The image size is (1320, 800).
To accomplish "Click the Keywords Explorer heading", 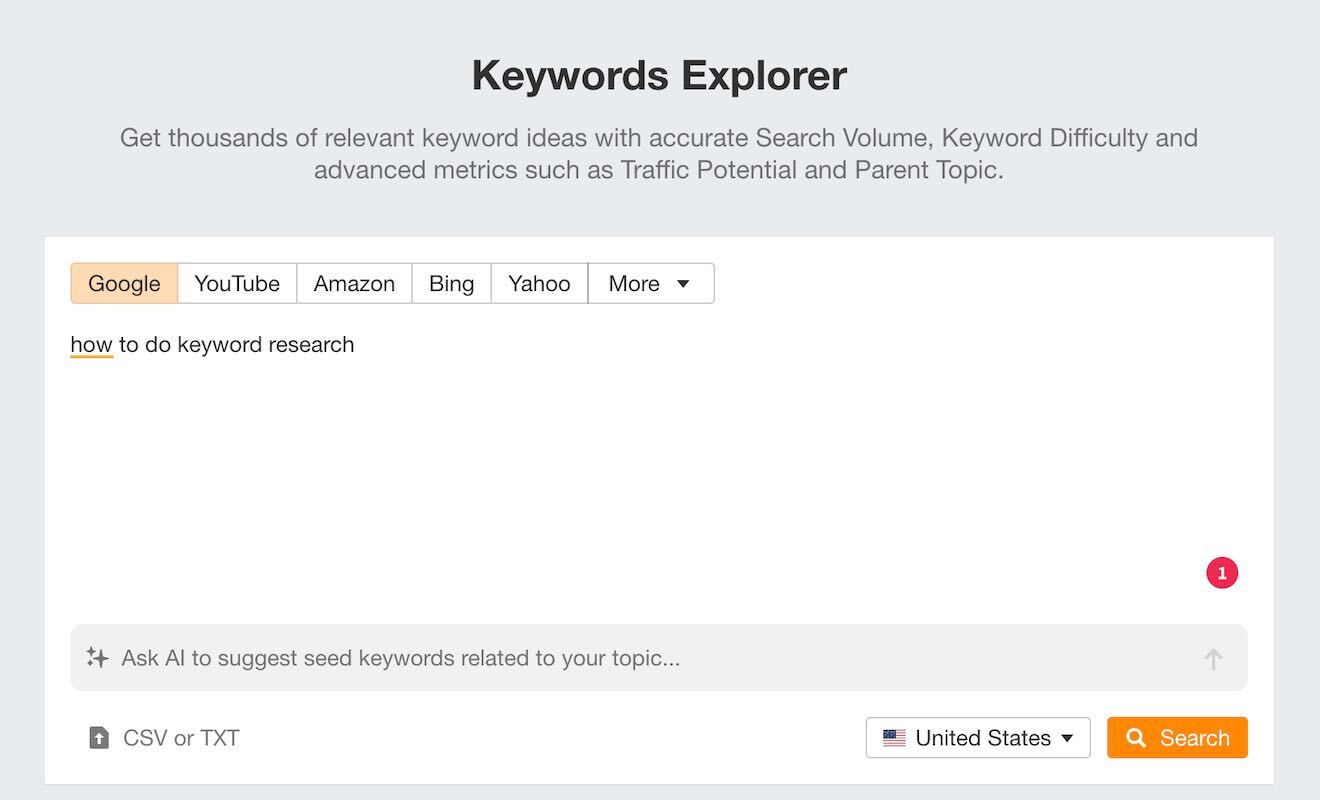I will pyautogui.click(x=659, y=76).
